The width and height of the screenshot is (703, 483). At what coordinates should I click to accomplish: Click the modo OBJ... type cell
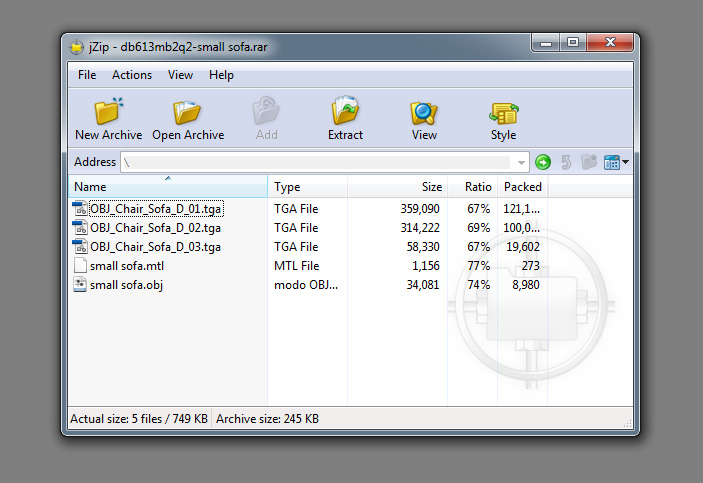click(x=306, y=285)
